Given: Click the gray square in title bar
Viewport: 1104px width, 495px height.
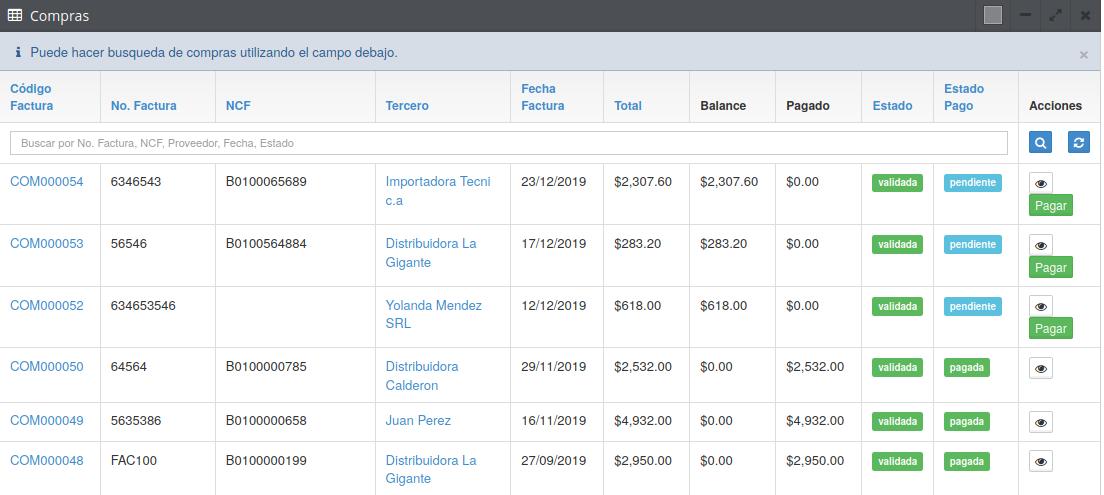Looking at the screenshot, I should (992, 15).
